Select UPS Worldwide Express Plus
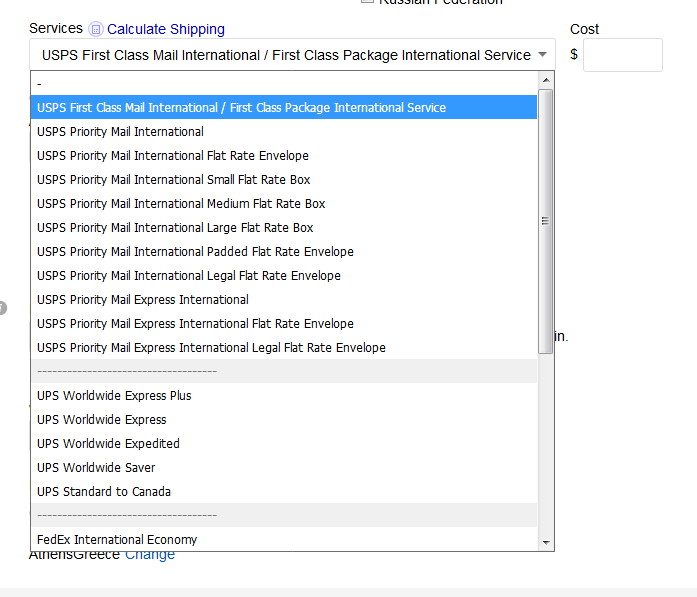The height and width of the screenshot is (597, 697). (284, 395)
